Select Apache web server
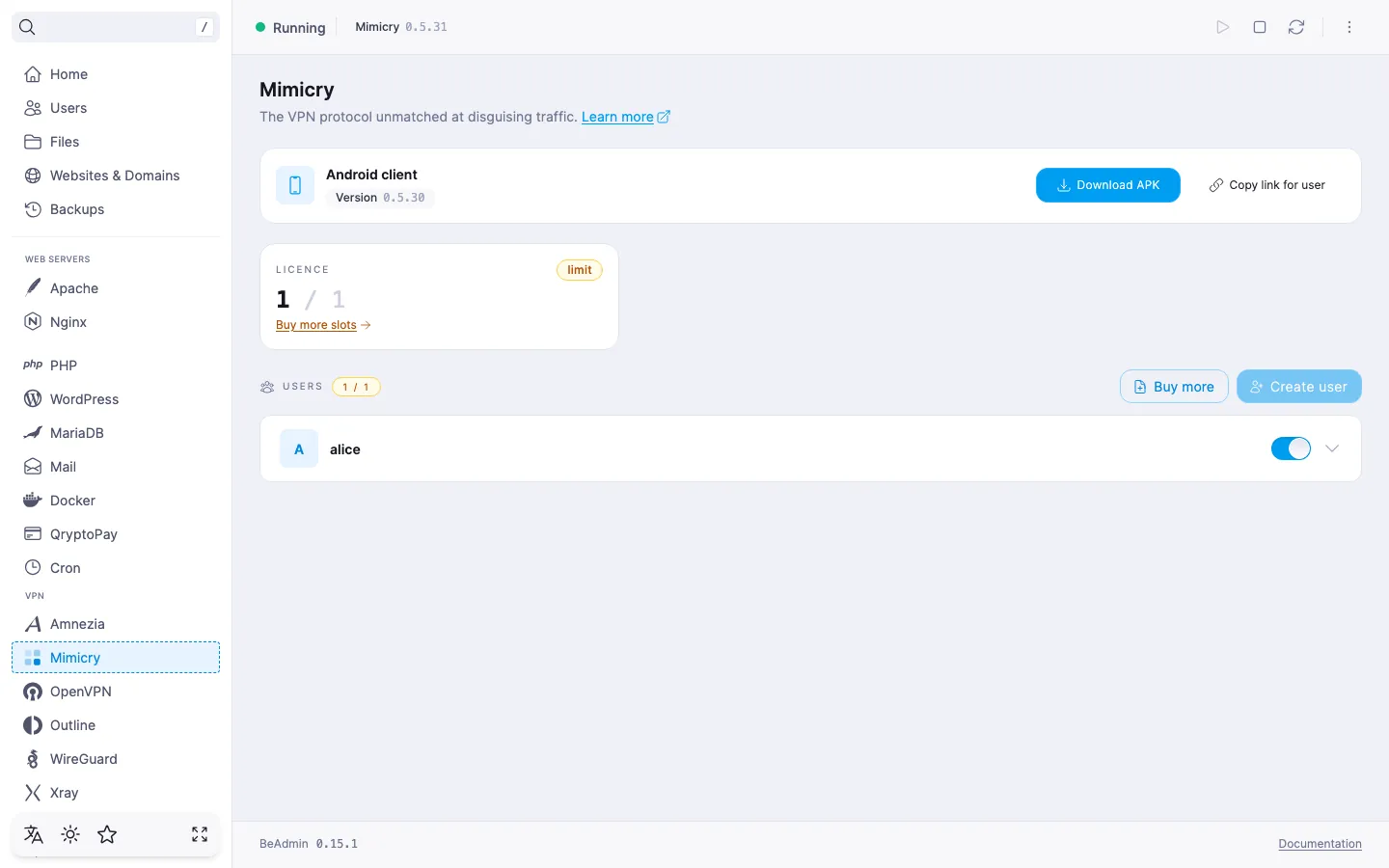 click(x=116, y=288)
